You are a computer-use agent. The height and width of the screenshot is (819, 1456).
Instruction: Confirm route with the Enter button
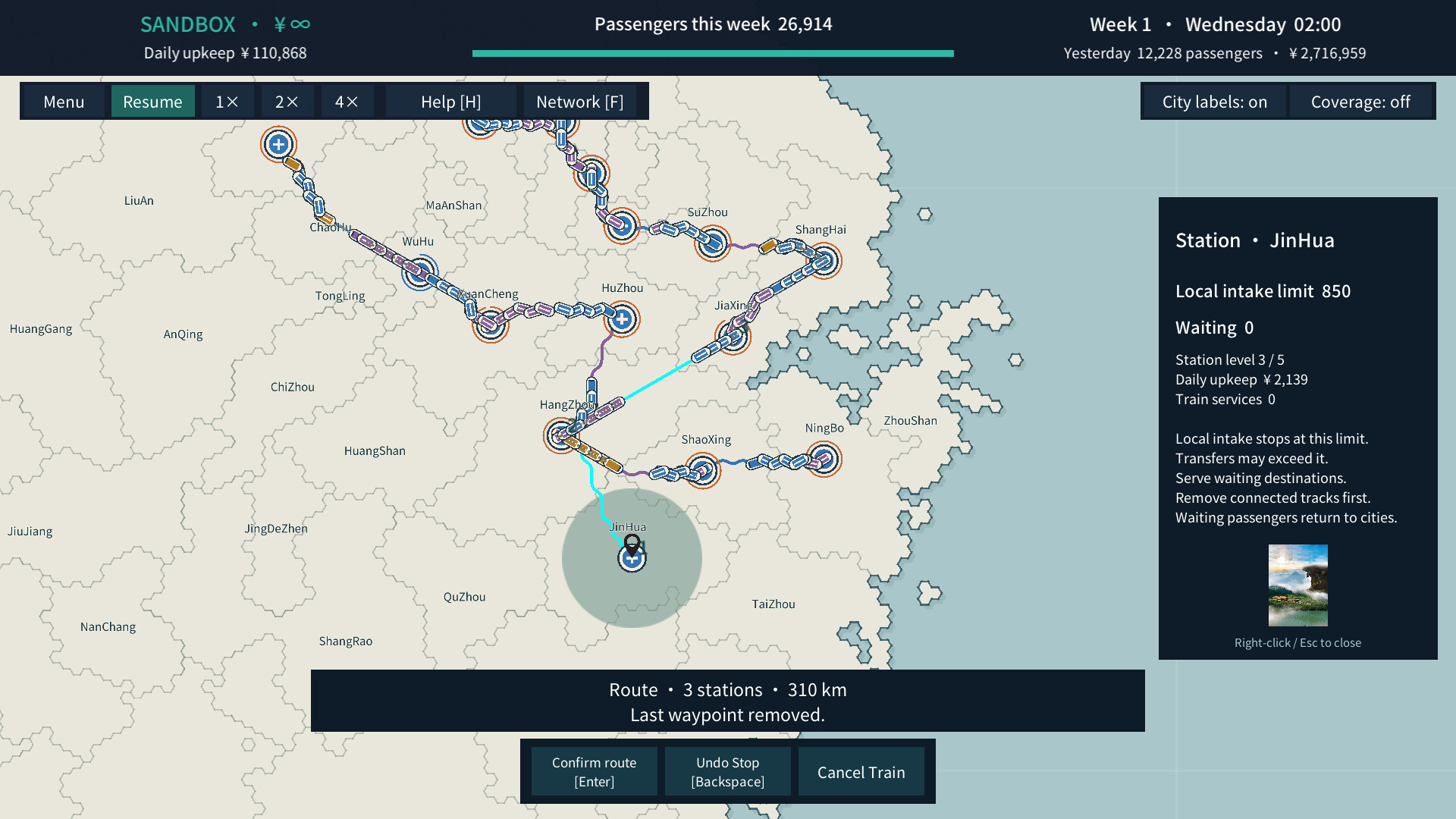[595, 772]
